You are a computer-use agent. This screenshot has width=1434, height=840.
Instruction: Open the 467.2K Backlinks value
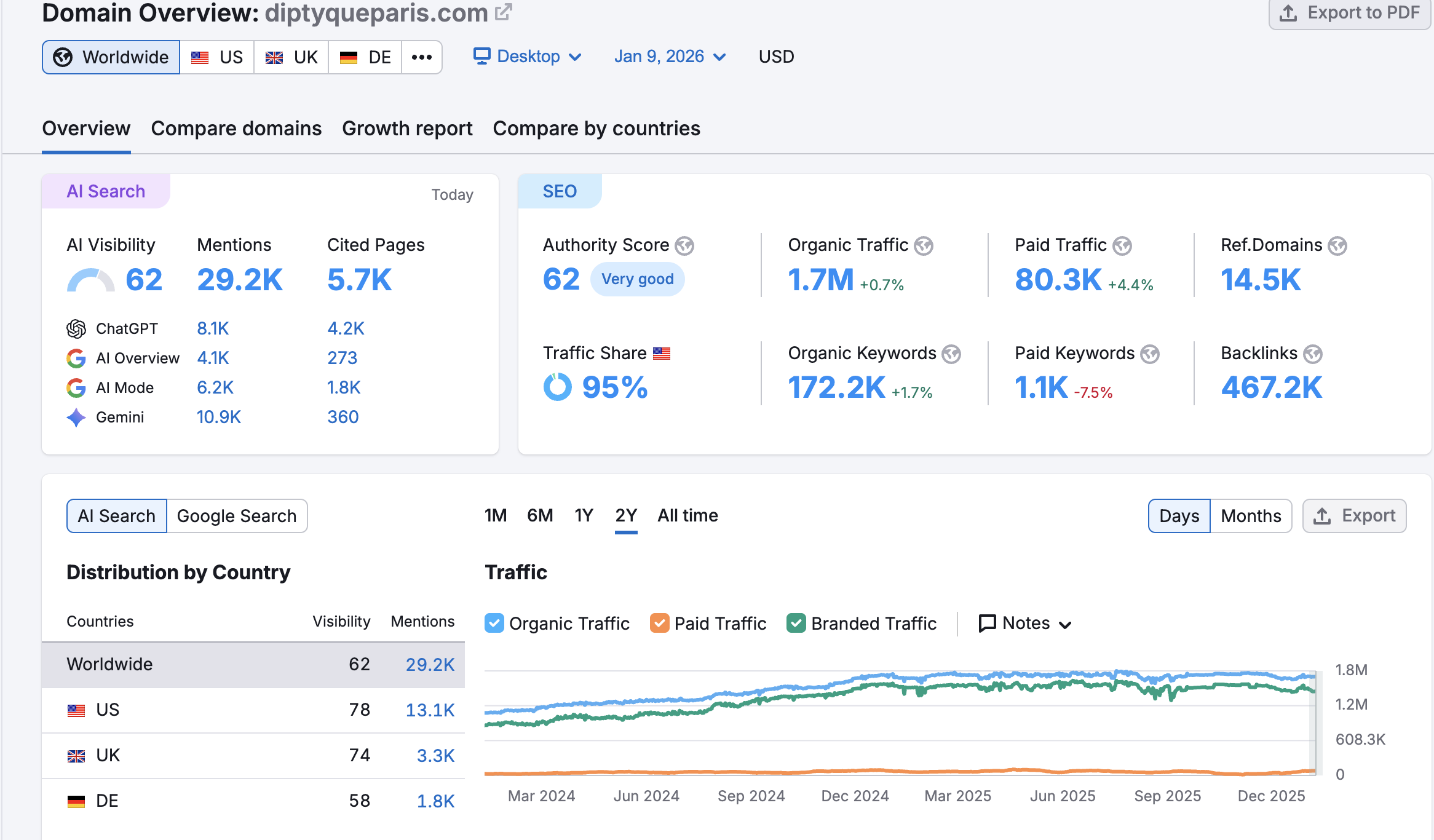1271,388
